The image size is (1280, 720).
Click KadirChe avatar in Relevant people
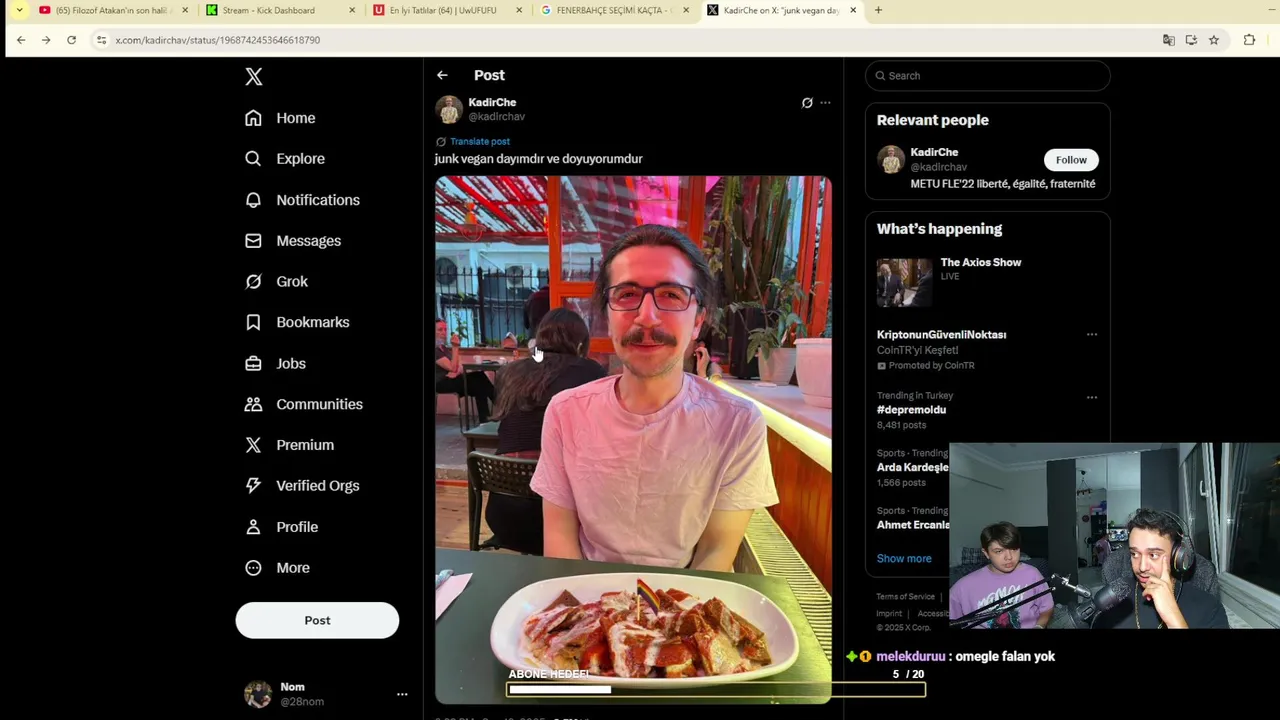[x=891, y=159]
